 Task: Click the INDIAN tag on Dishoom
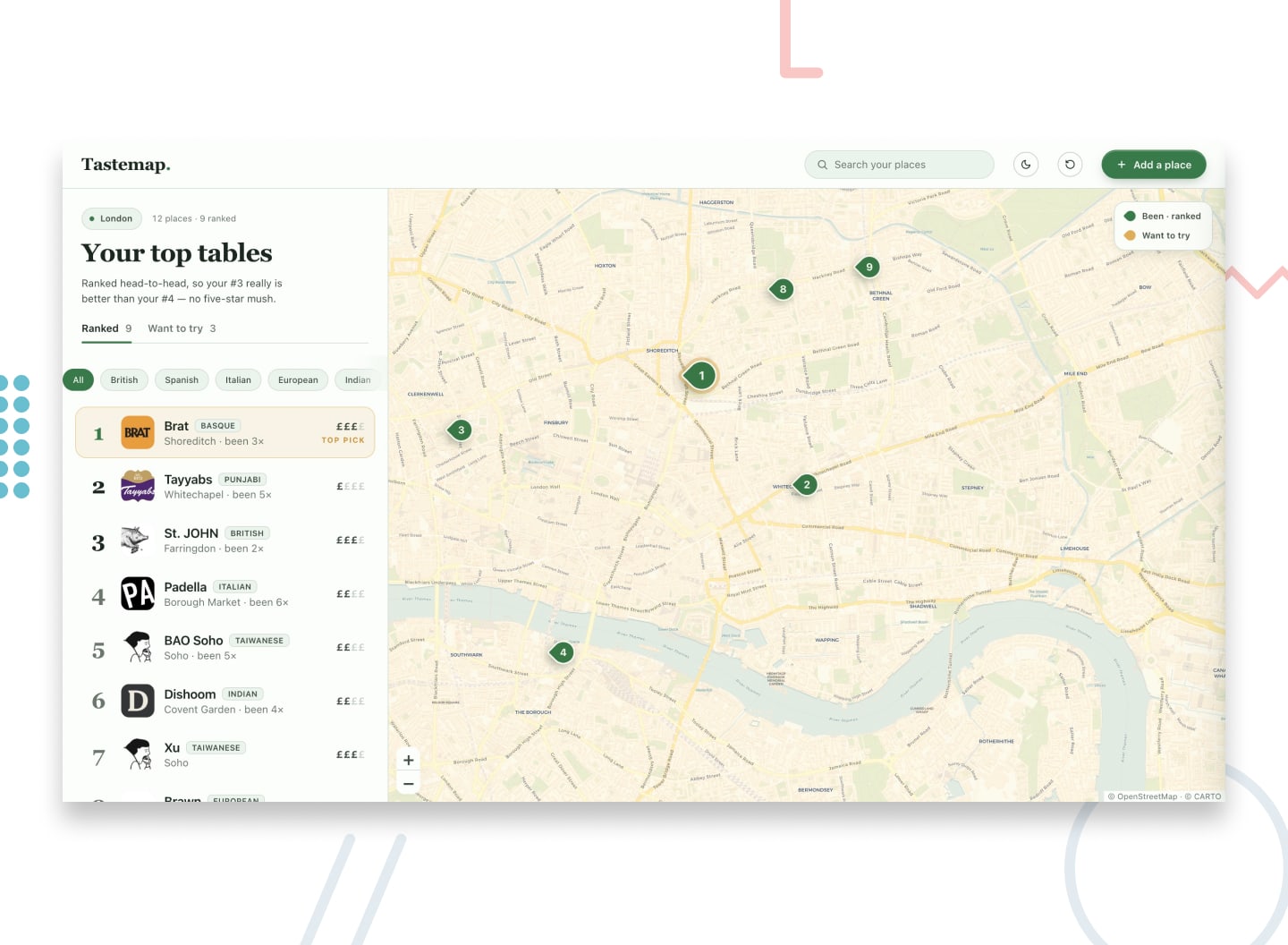pos(242,694)
